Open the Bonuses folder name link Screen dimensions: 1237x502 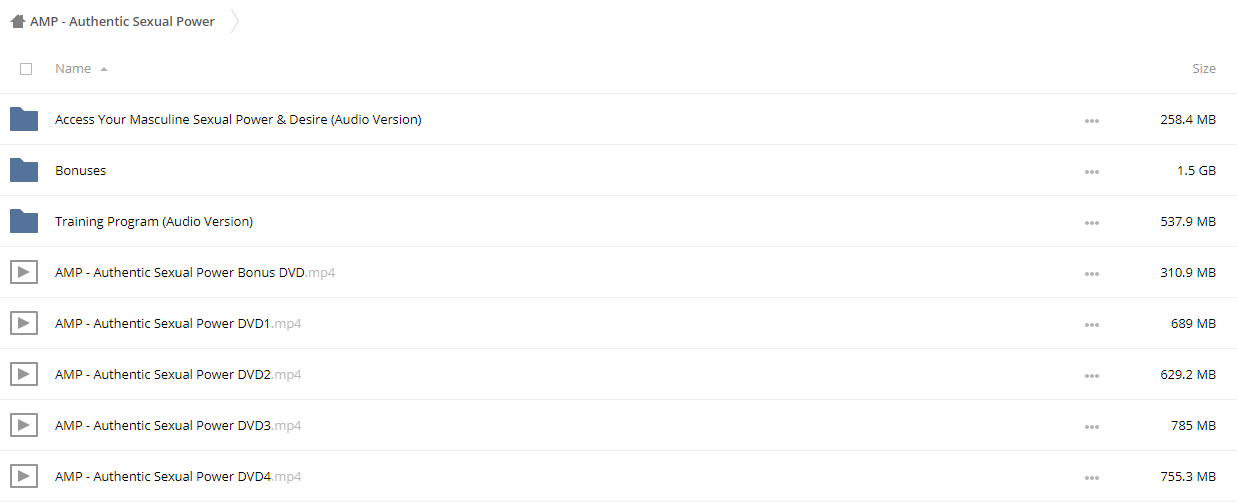(80, 171)
